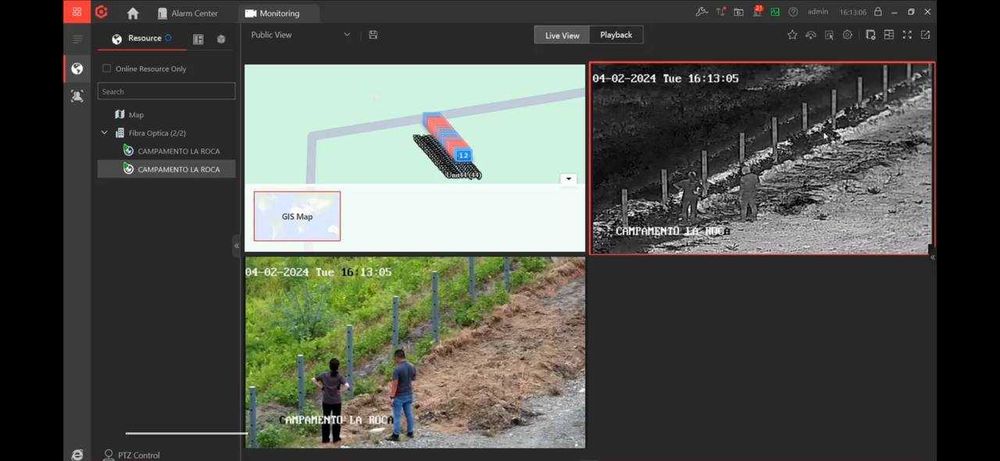
Task: Open the map pane dropdown arrow
Action: point(568,179)
